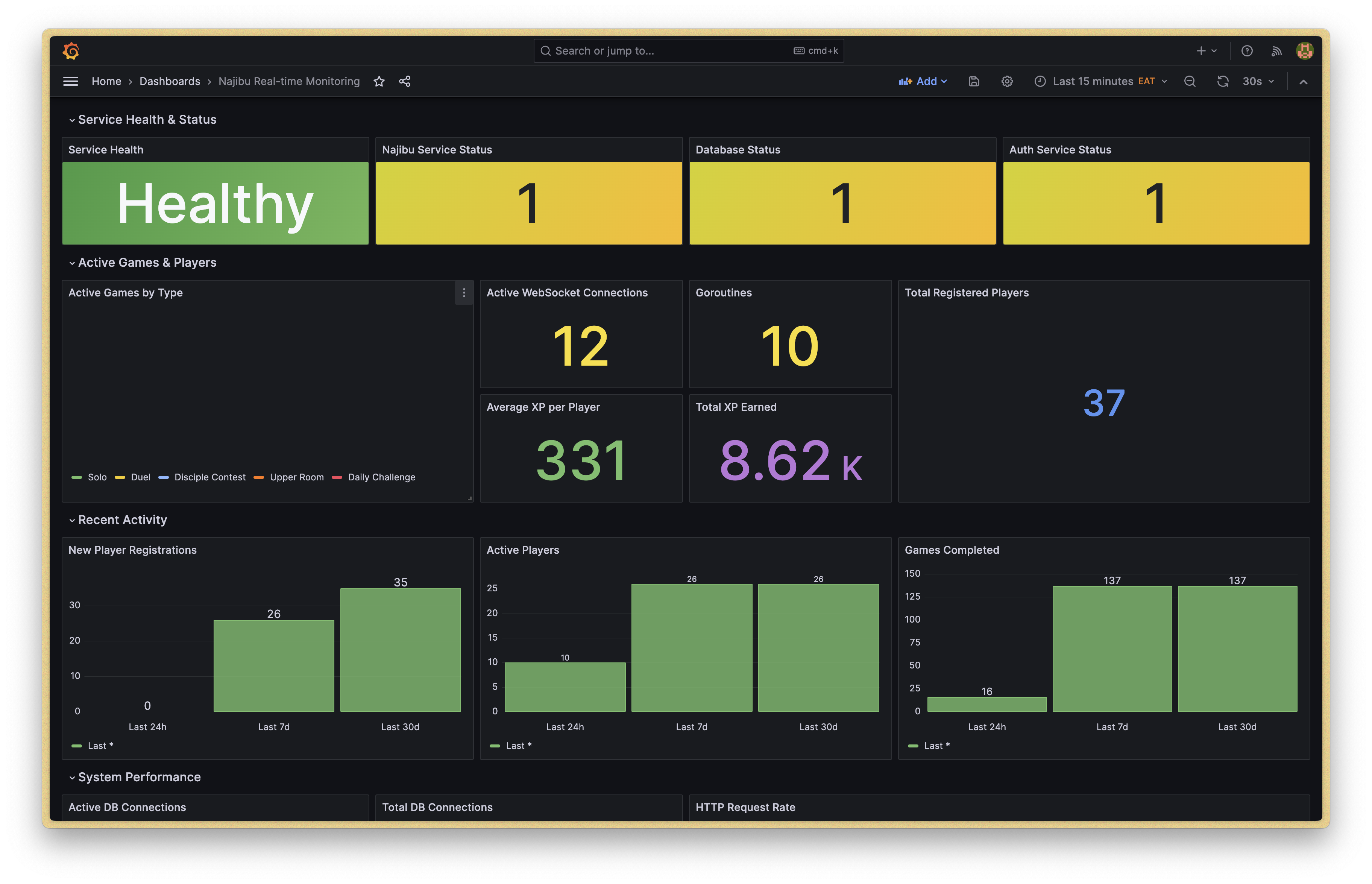Viewport: 1372px width, 884px height.
Task: Open the news feed RSS icon
Action: 1276,51
